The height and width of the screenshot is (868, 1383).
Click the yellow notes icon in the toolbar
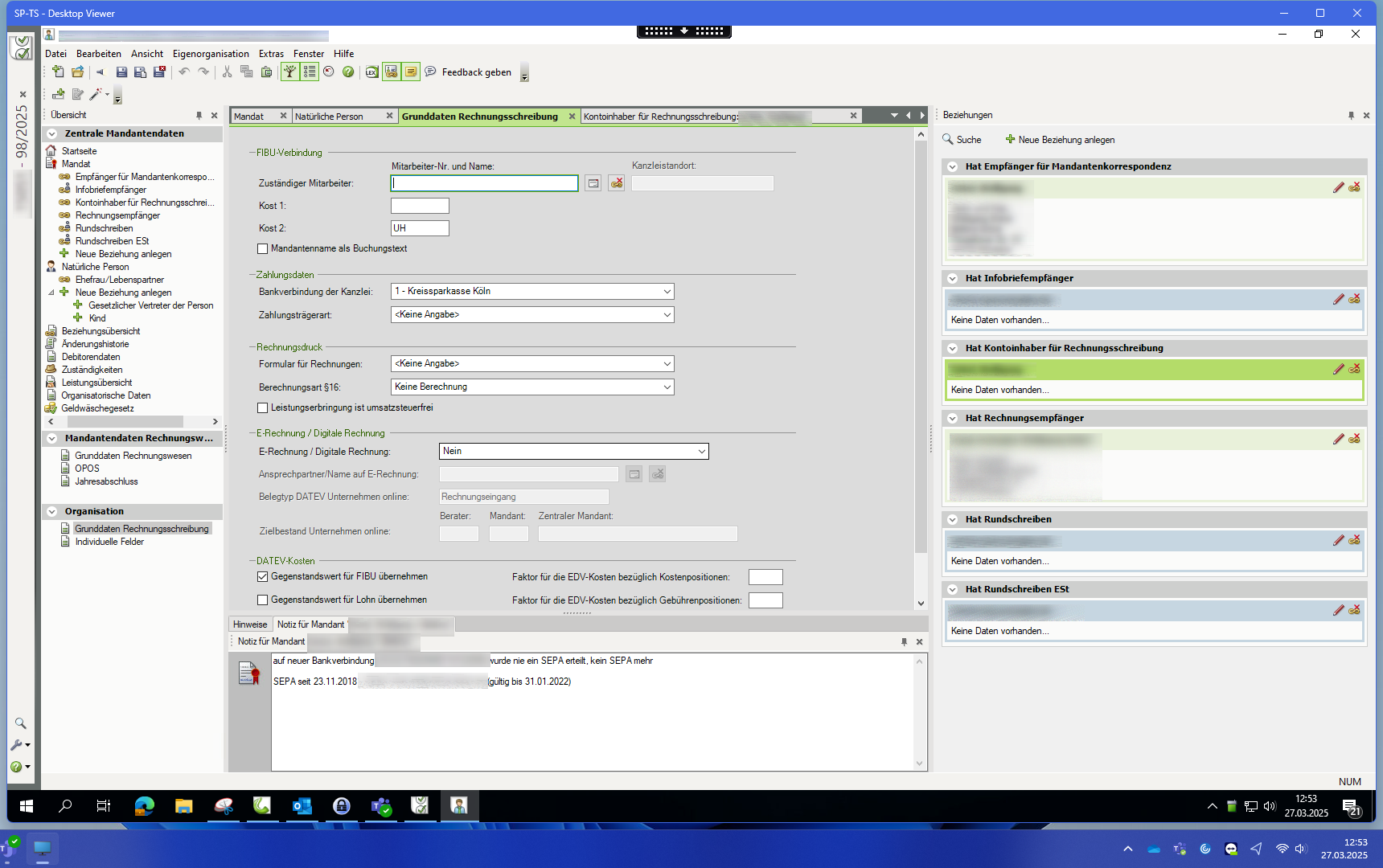pyautogui.click(x=411, y=72)
